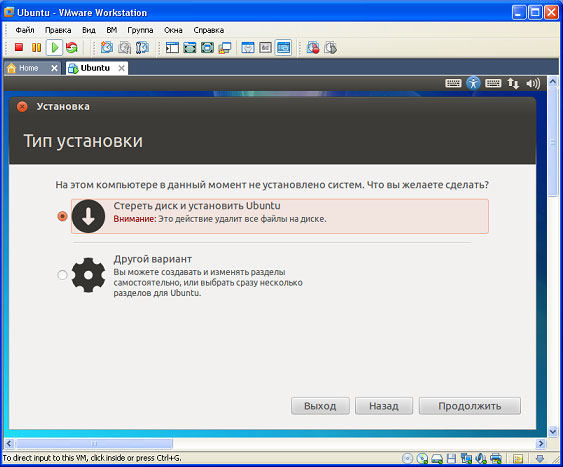The width and height of the screenshot is (563, 467).
Task: Click the vertical scrollbar thumb
Action: (x=553, y=142)
